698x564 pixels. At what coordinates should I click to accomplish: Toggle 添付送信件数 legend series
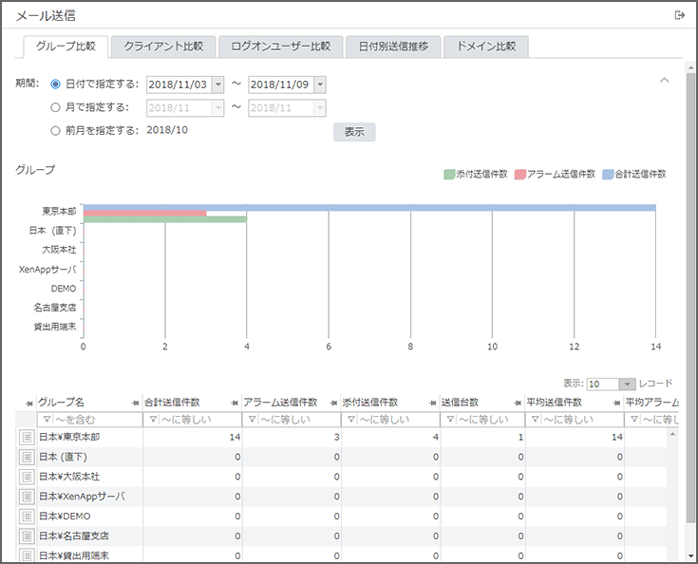coord(475,174)
